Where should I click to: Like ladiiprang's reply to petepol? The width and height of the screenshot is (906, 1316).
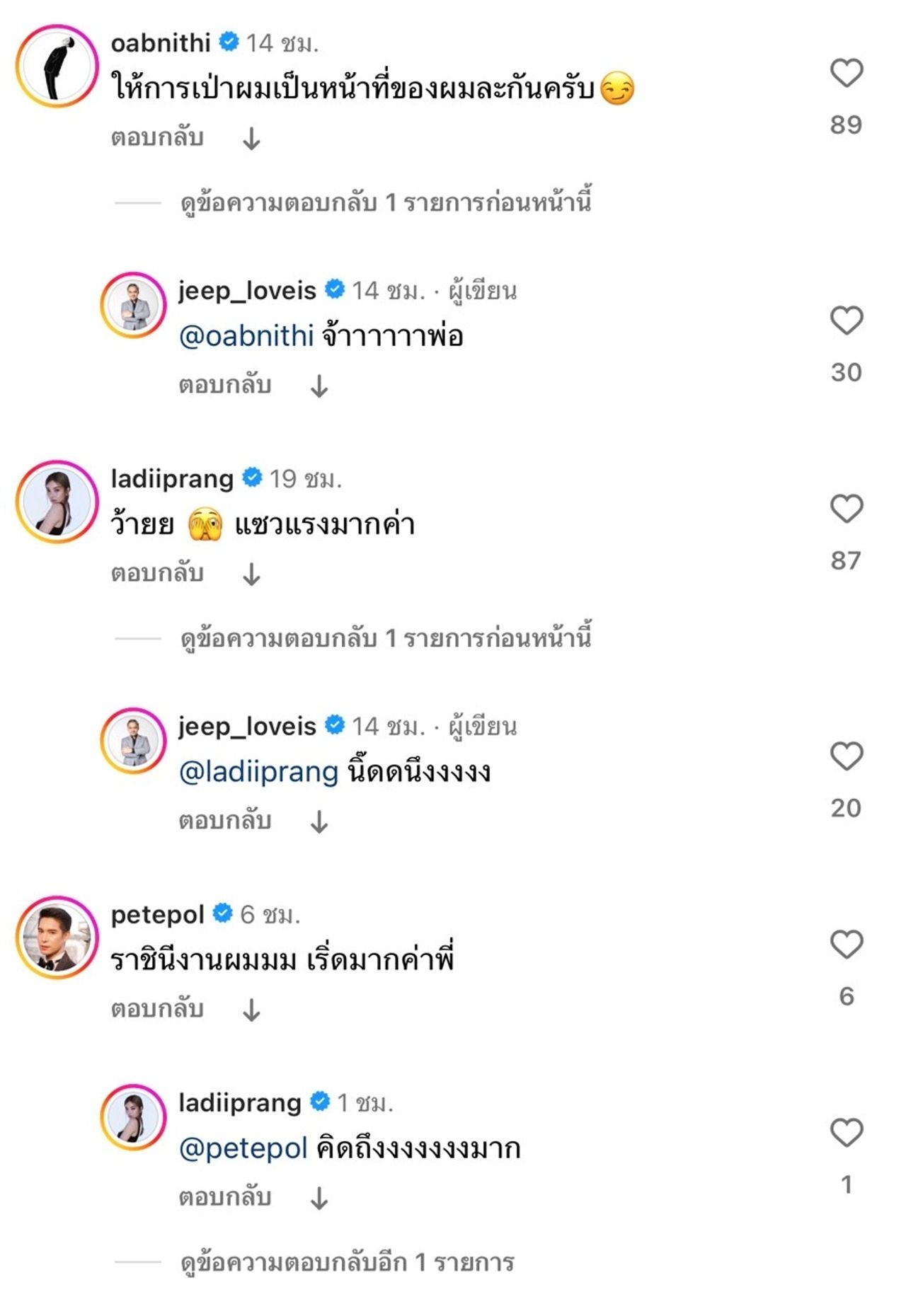click(x=847, y=1133)
